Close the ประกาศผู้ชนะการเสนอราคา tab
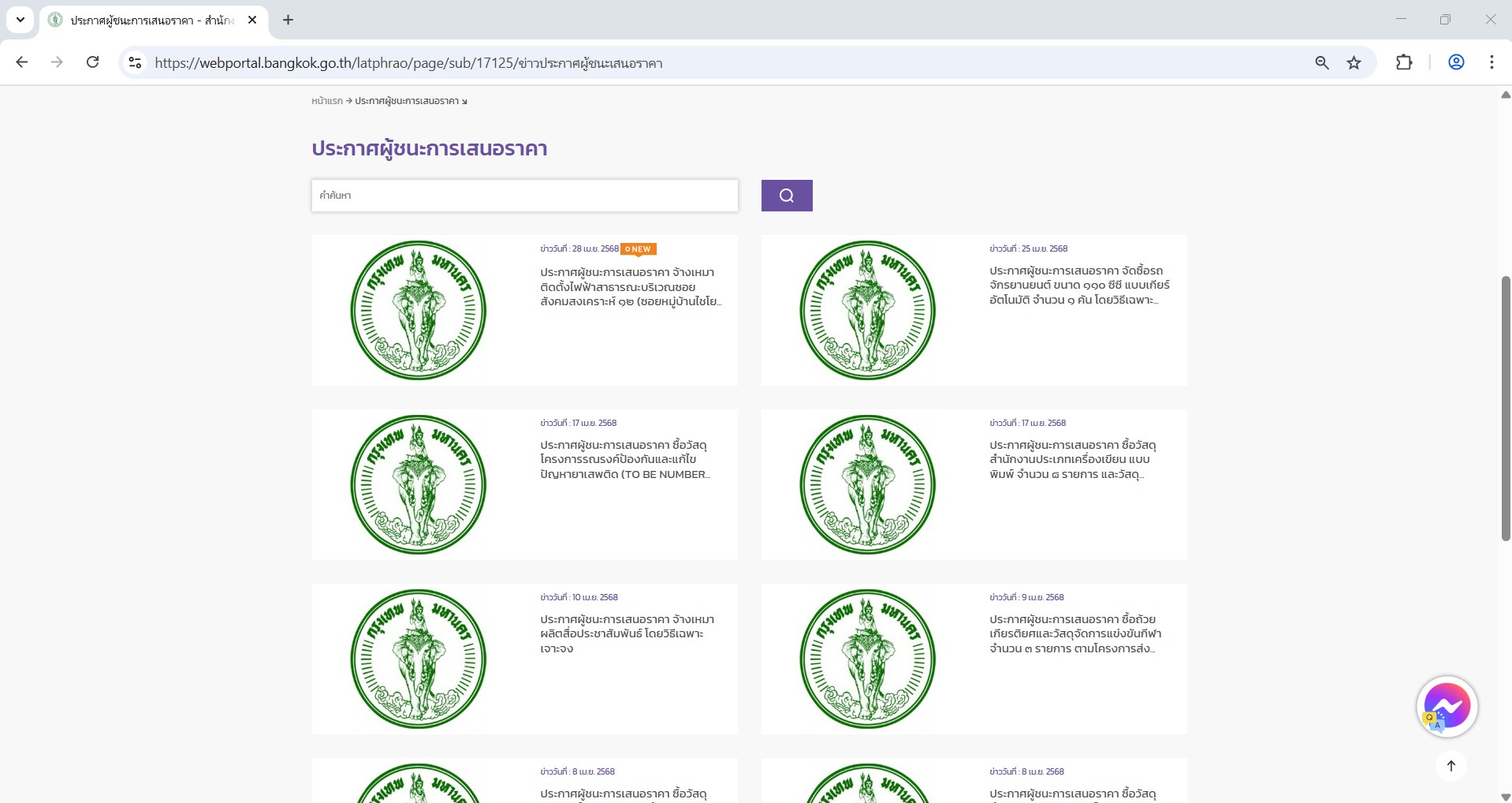The image size is (1512, 803). pyautogui.click(x=252, y=20)
